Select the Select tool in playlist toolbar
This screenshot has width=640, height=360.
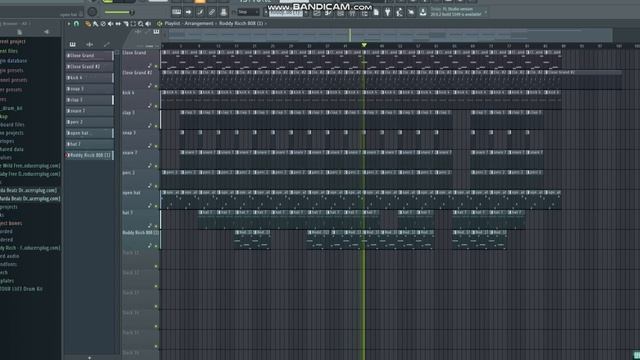click(x=133, y=24)
